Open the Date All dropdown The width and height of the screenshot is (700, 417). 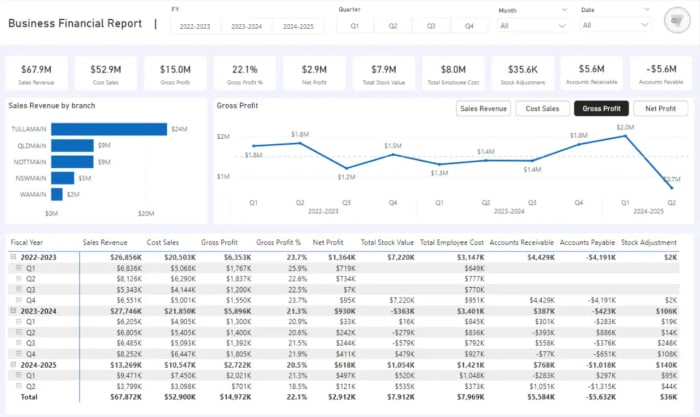(615, 25)
